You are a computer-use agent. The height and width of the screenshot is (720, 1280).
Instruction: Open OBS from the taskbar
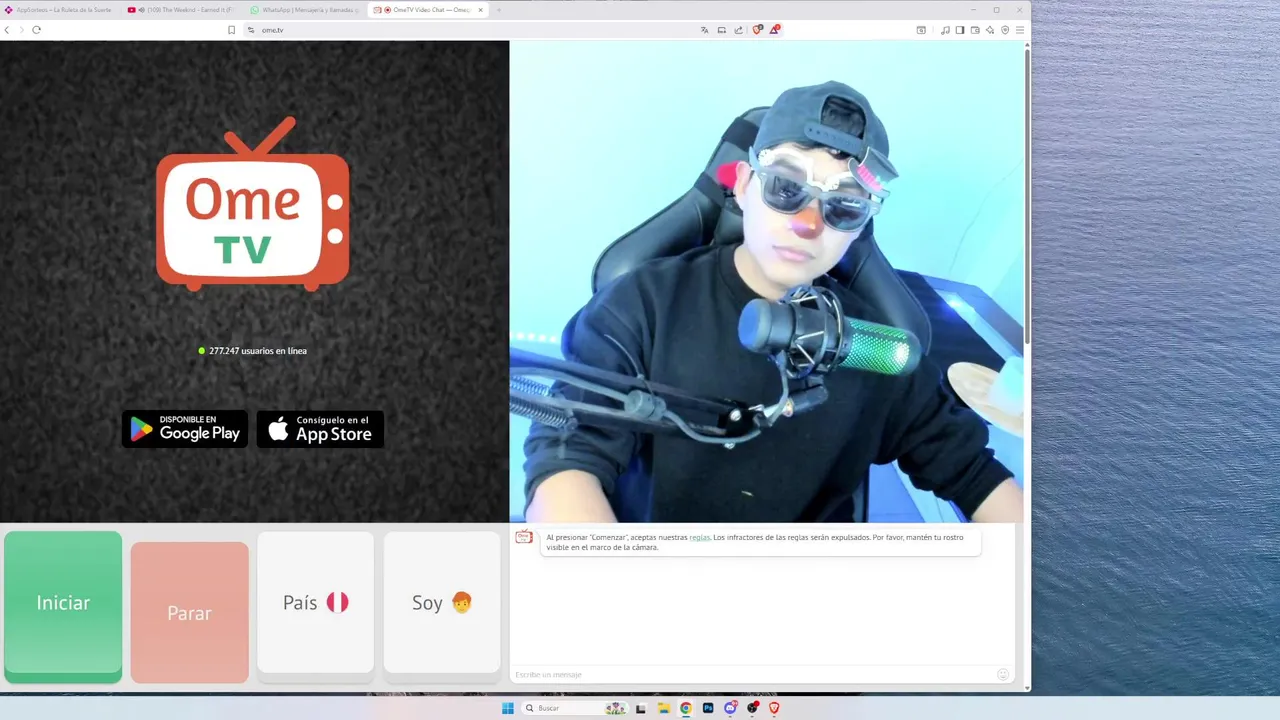tap(752, 708)
